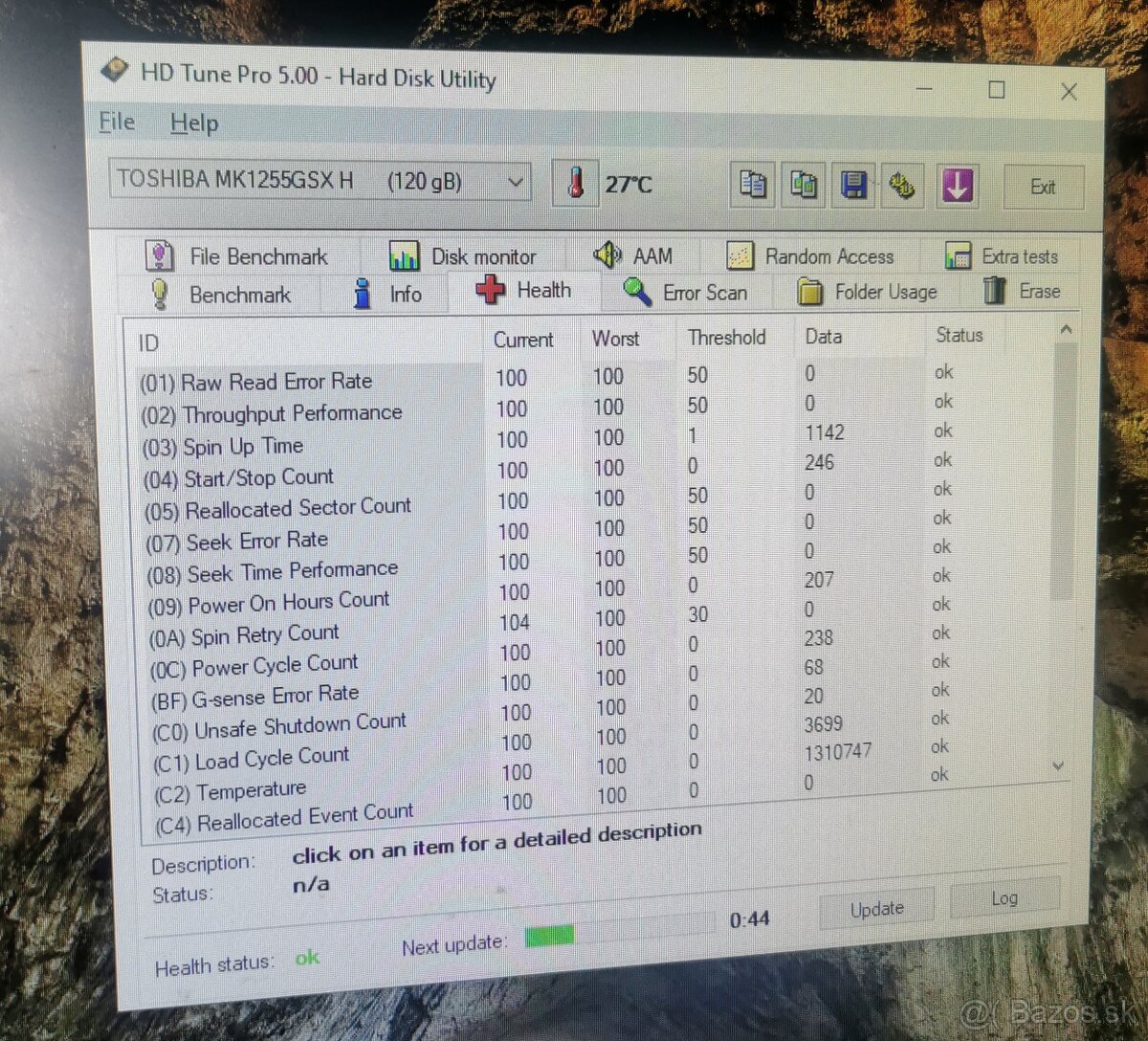The image size is (1148, 1041).
Task: Open the File menu
Action: 117,122
